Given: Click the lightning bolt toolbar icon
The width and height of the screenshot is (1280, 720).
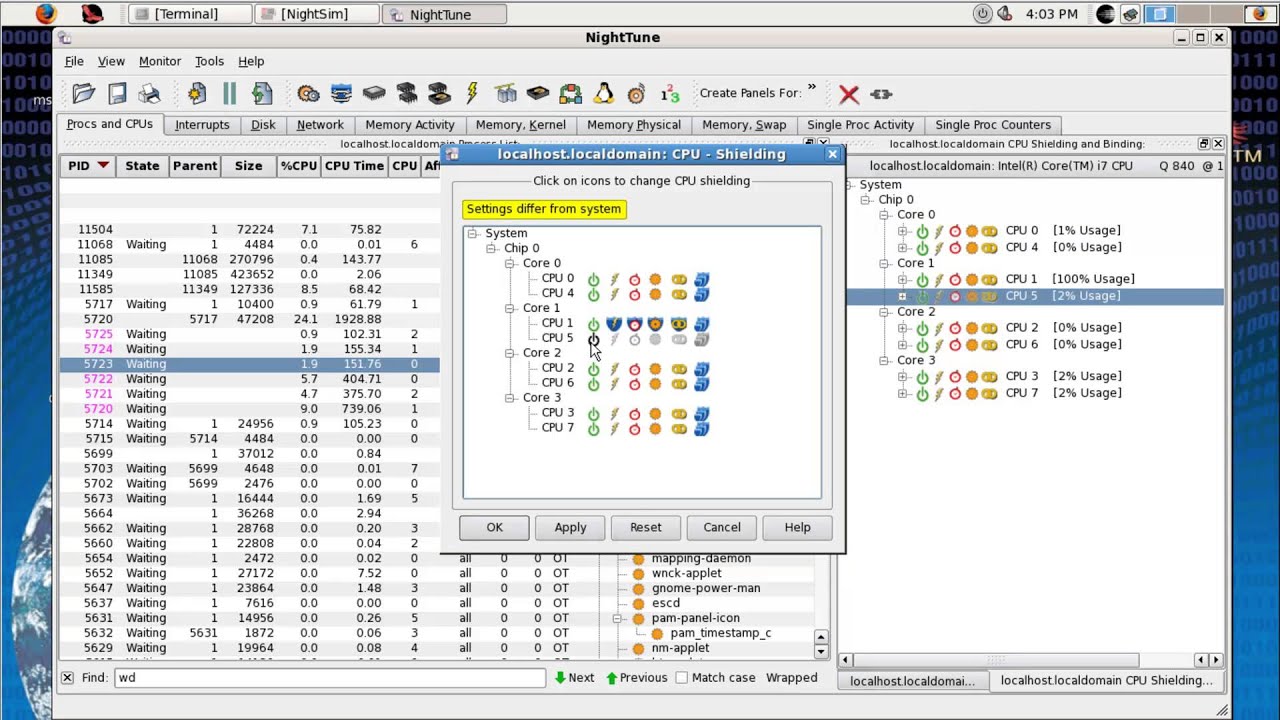Looking at the screenshot, I should point(472,94).
